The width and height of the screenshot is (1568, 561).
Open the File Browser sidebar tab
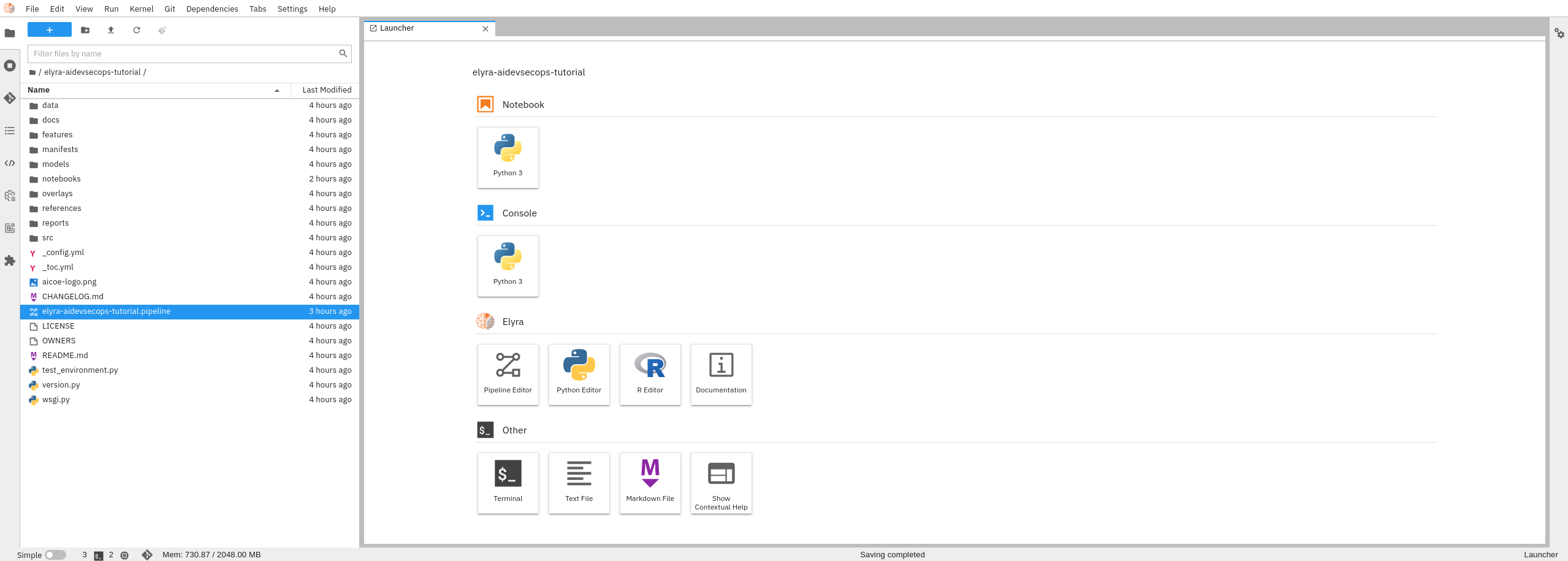[x=10, y=33]
